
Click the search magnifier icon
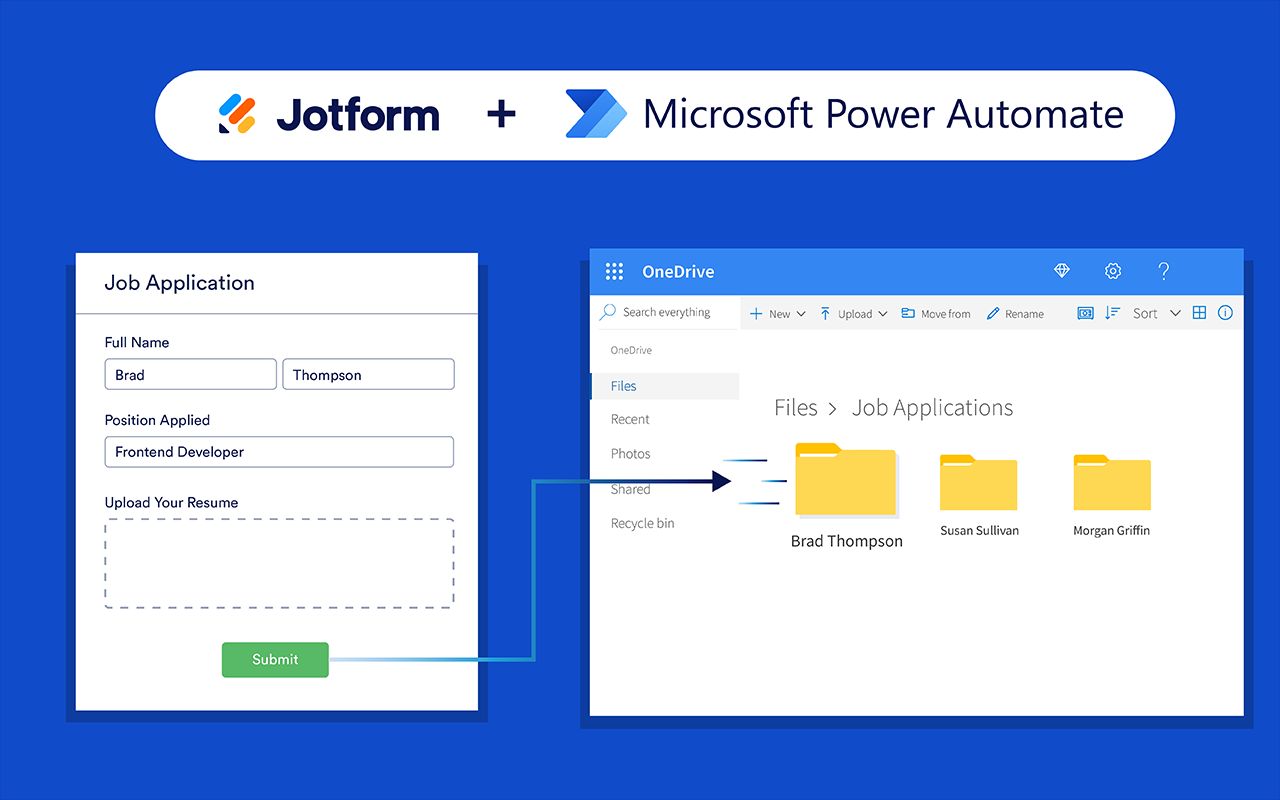[x=607, y=312]
